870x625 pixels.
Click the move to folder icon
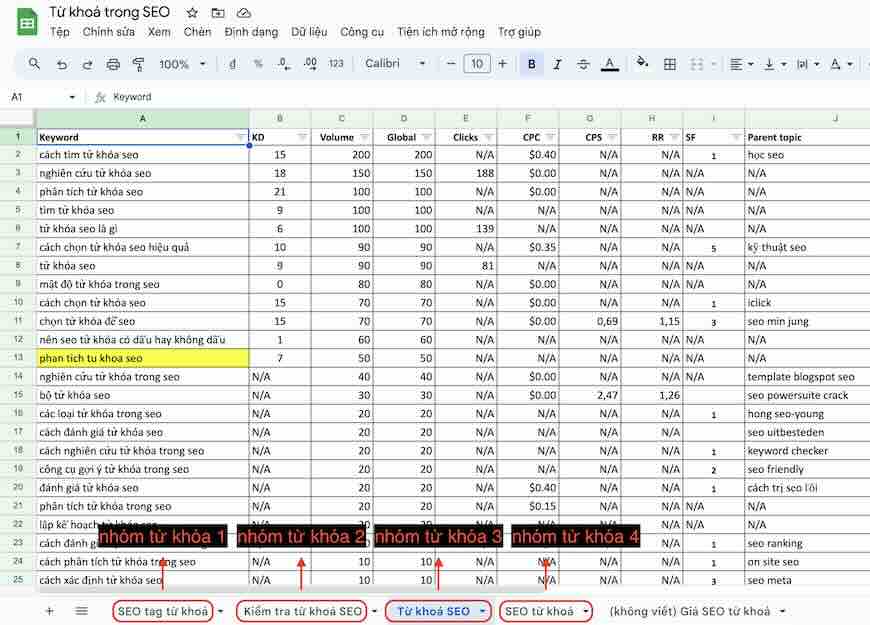(x=218, y=13)
